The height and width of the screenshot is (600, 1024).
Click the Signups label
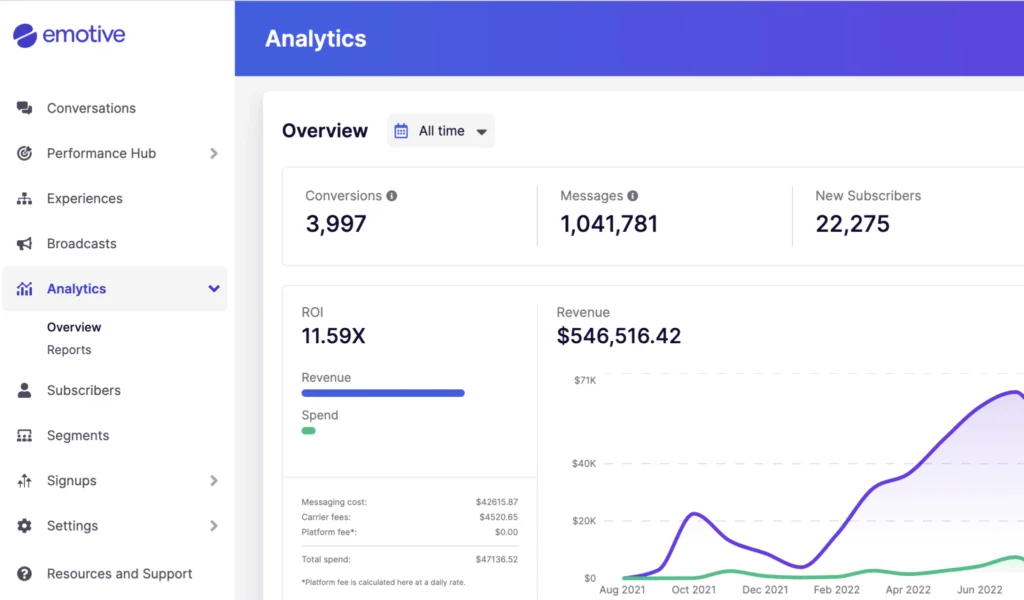click(71, 481)
